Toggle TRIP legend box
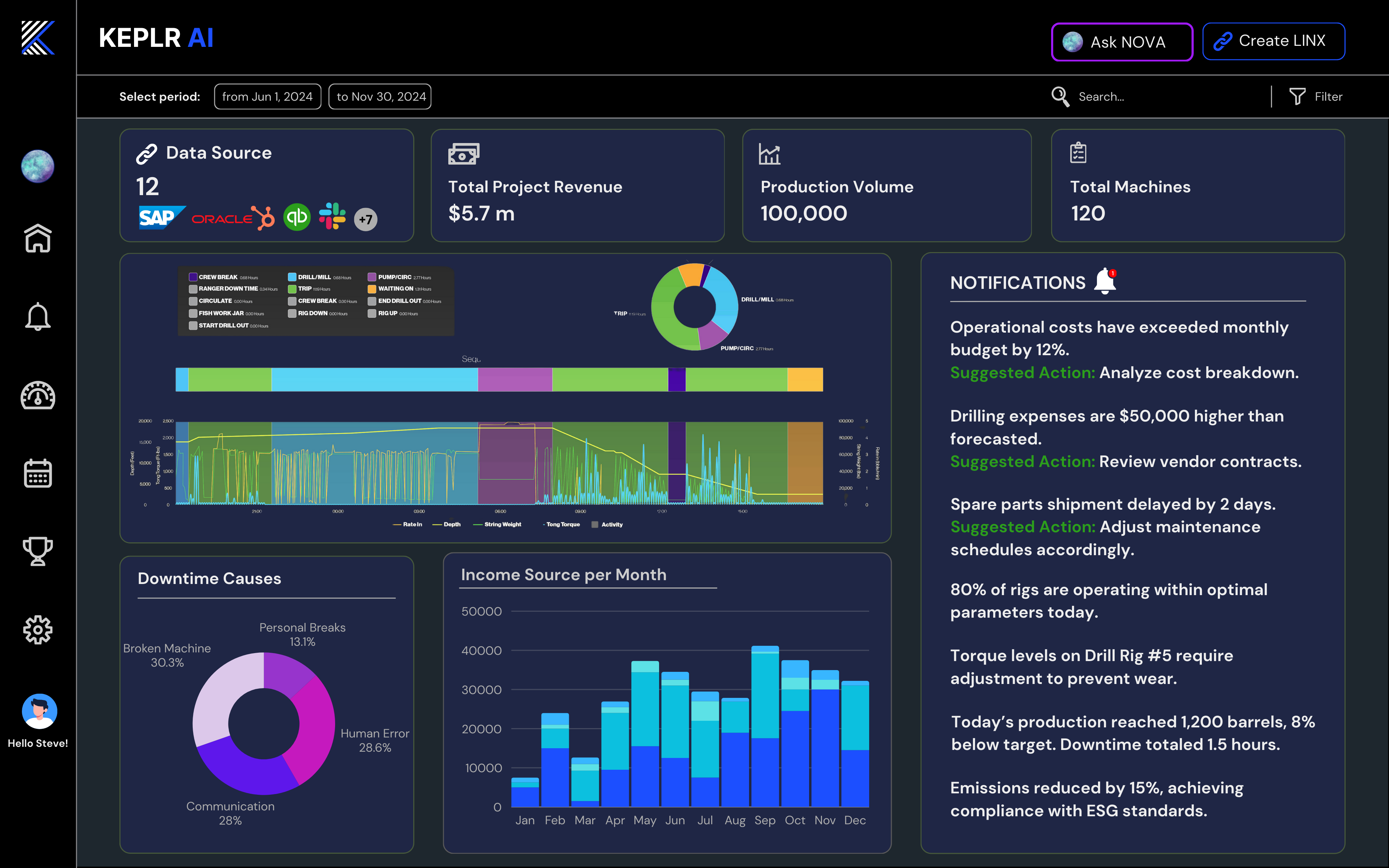This screenshot has width=1389, height=868. (292, 289)
